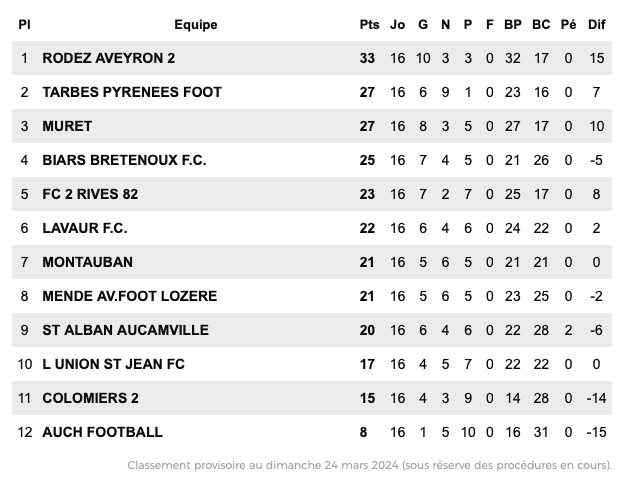Click ST ALBAN AUCAMVILLE team name

pos(123,330)
